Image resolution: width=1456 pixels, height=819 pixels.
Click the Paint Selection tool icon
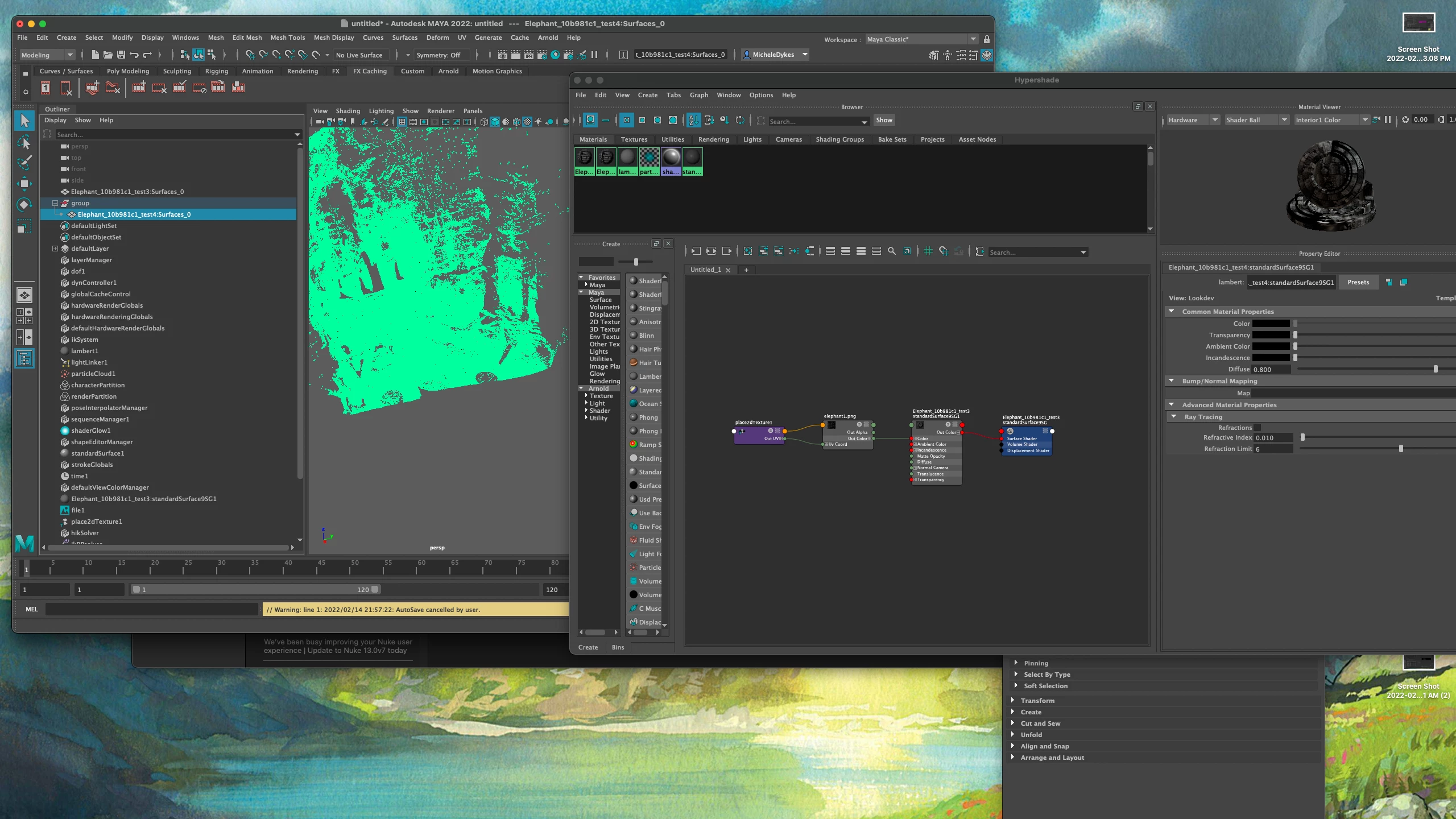(24, 163)
